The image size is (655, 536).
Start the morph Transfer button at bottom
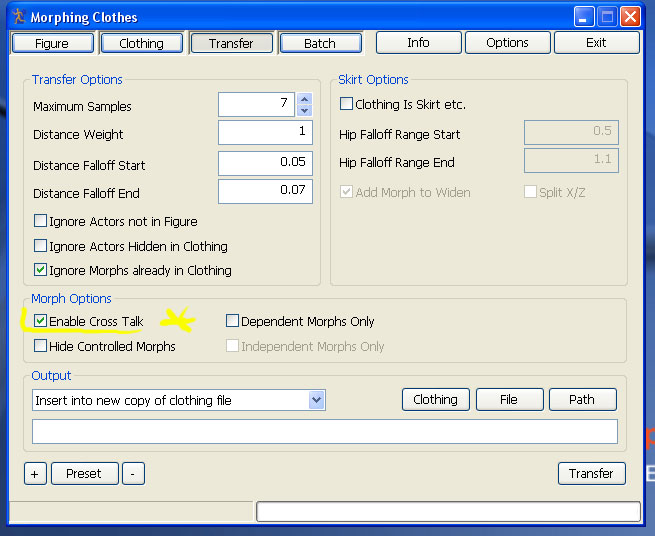pyautogui.click(x=592, y=474)
